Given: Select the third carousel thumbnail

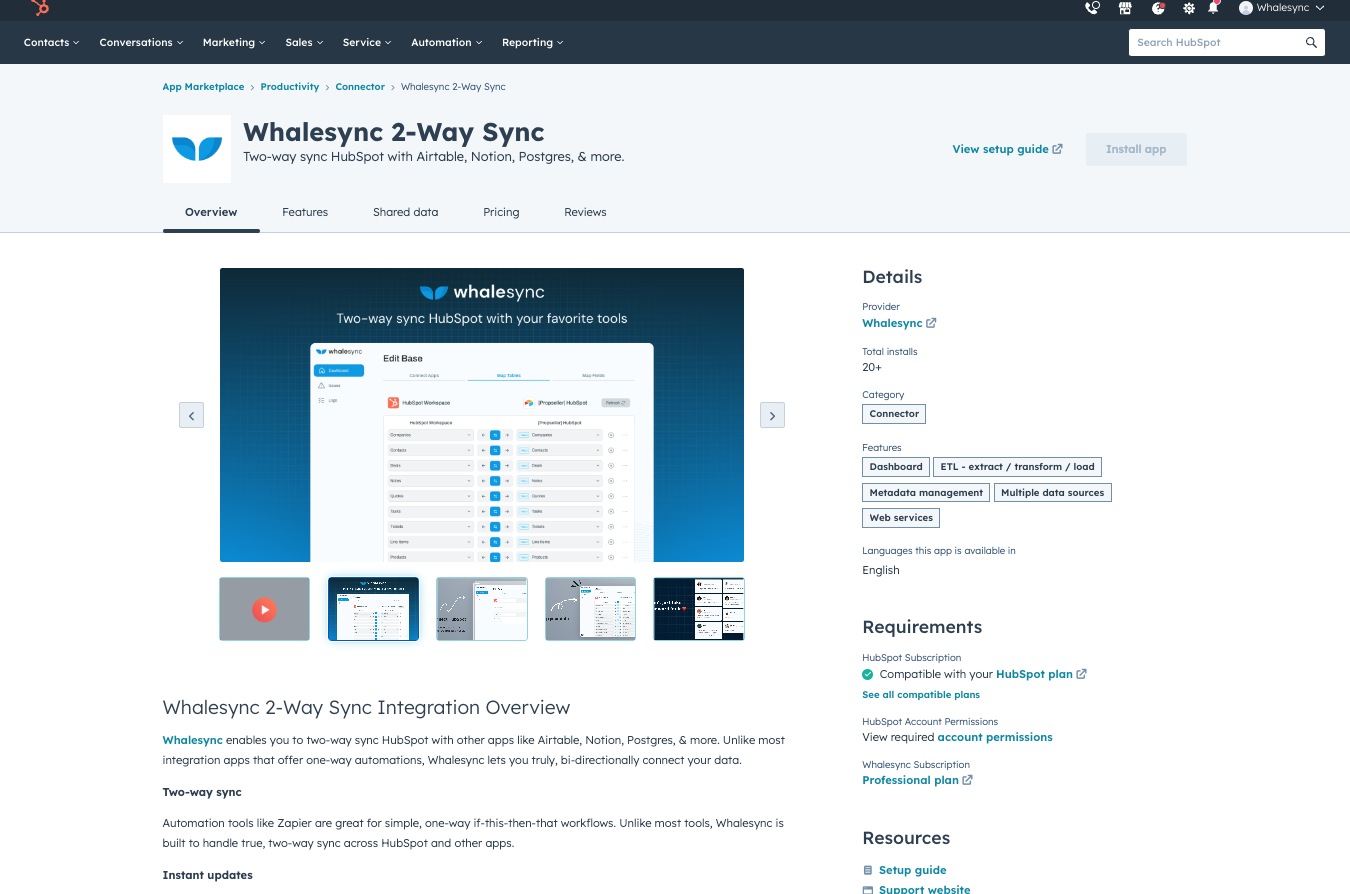Looking at the screenshot, I should (x=482, y=609).
